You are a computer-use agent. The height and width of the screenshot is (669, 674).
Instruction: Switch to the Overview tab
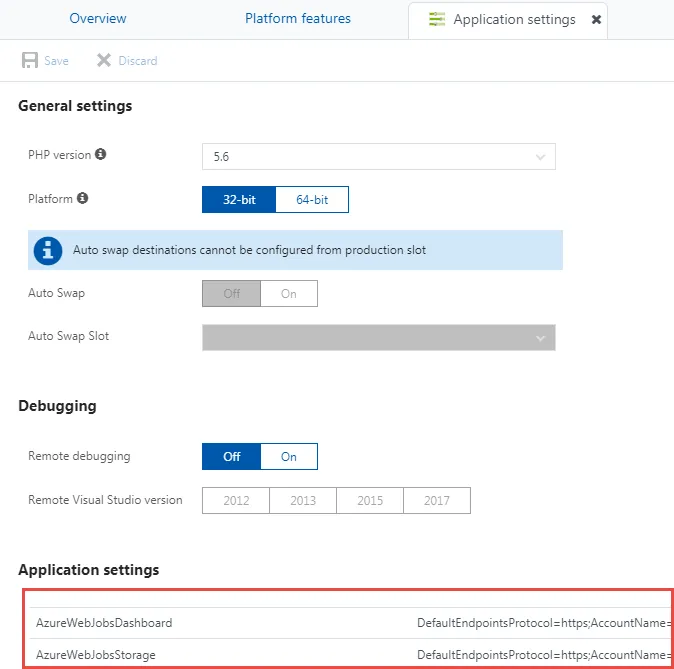pos(98,19)
